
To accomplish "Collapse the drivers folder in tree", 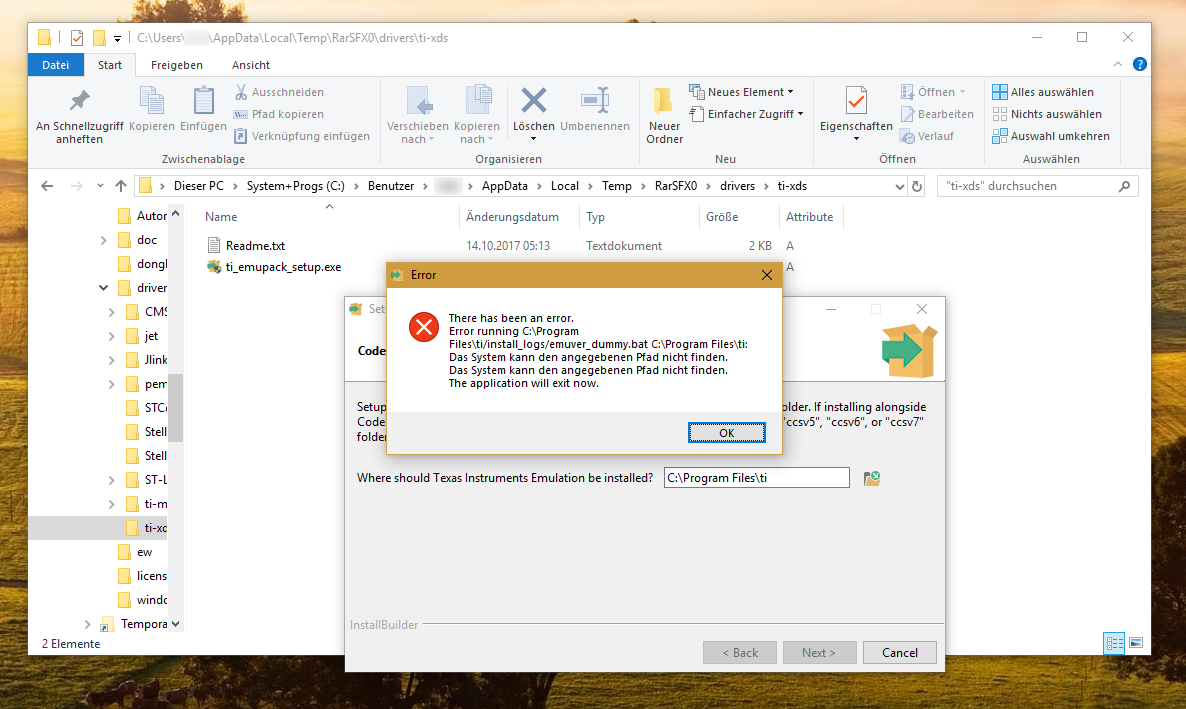I will tap(103, 288).
